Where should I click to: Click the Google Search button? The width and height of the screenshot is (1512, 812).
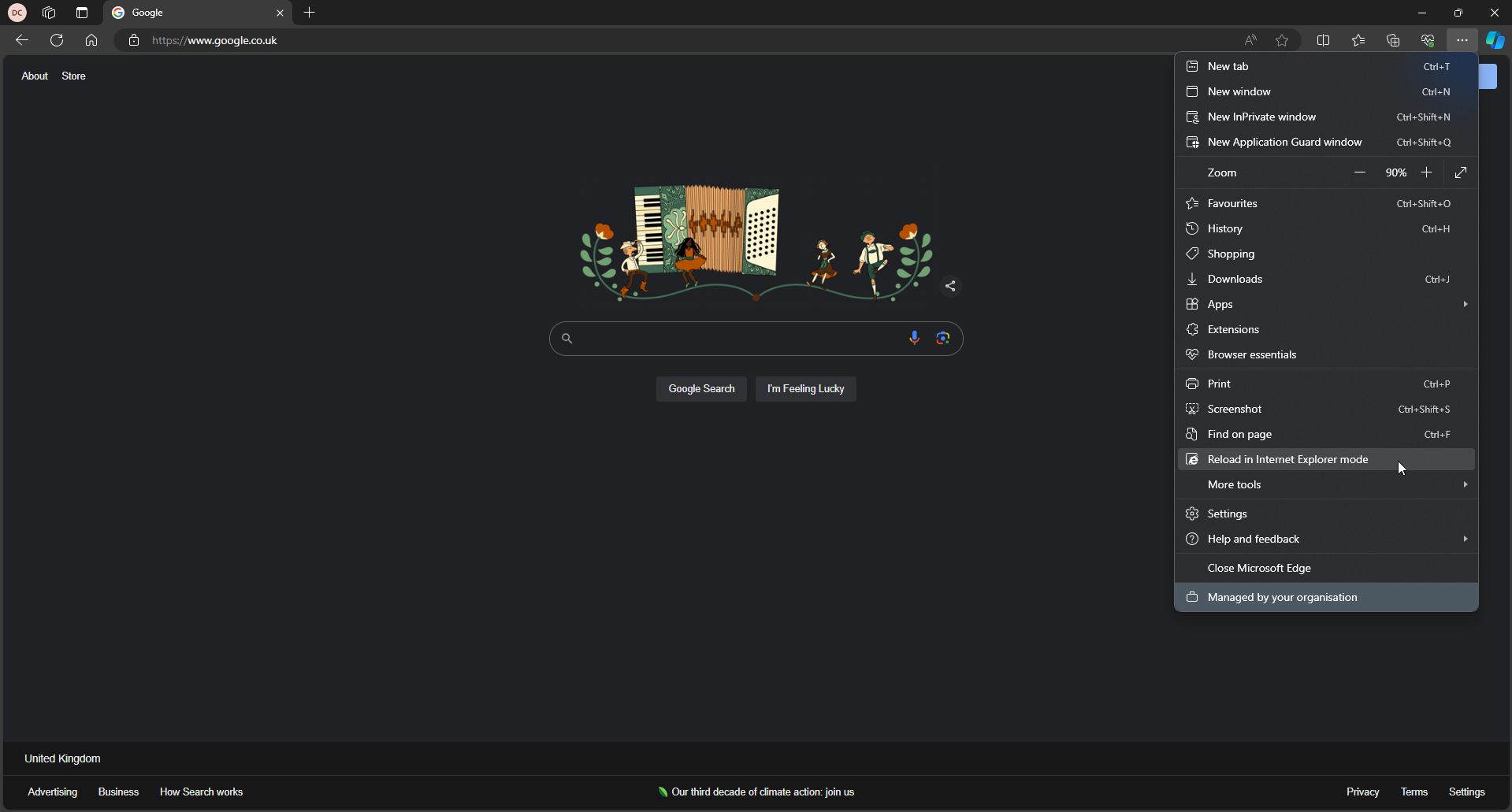pyautogui.click(x=701, y=389)
